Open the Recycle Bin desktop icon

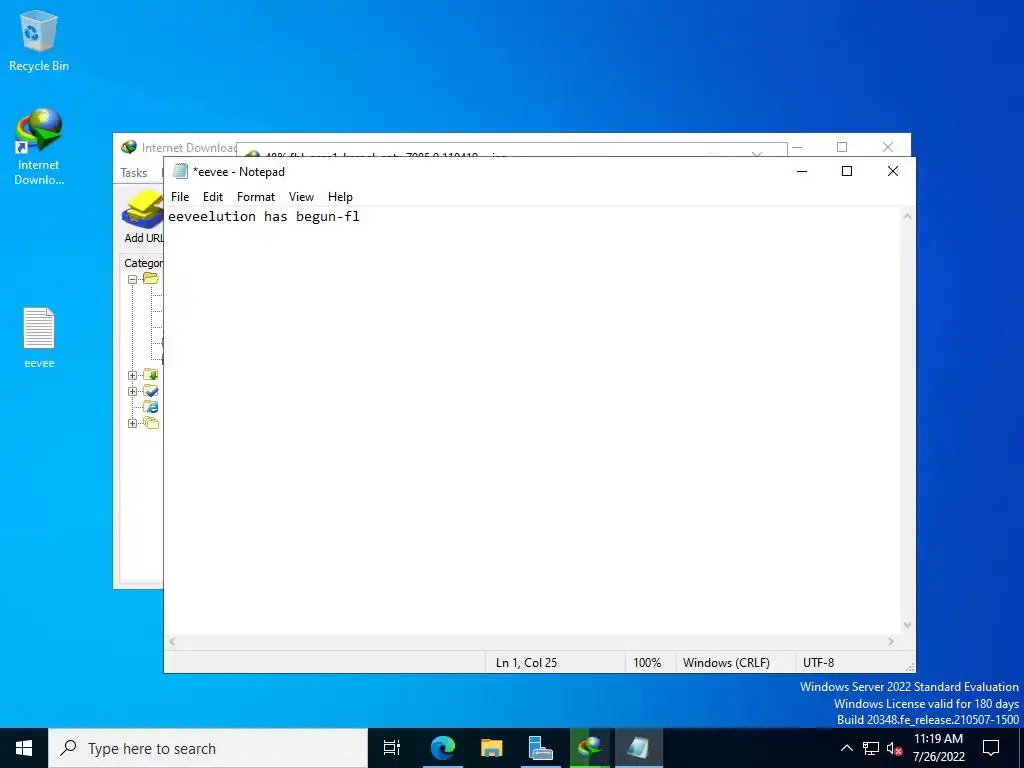point(39,40)
